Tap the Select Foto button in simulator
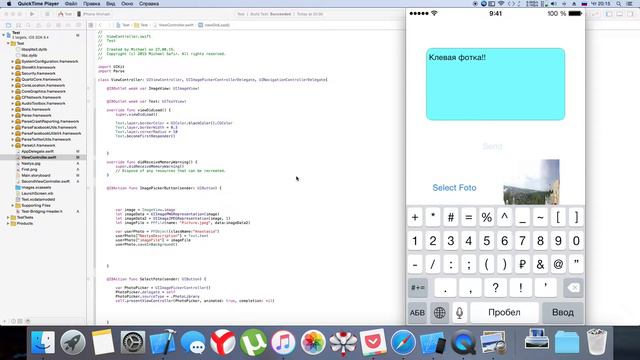The image size is (640, 360). click(x=454, y=188)
